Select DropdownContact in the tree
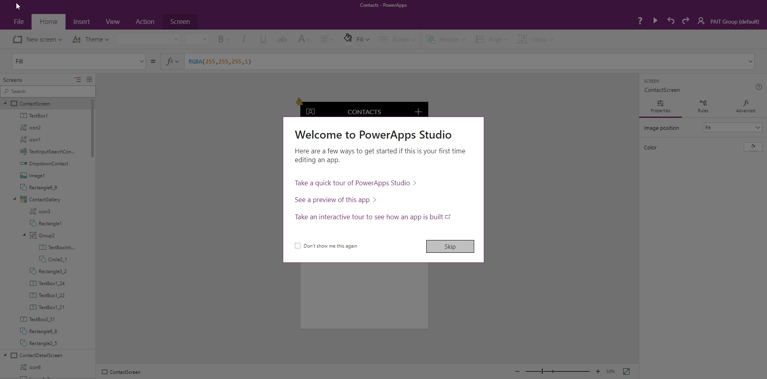 click(48, 164)
